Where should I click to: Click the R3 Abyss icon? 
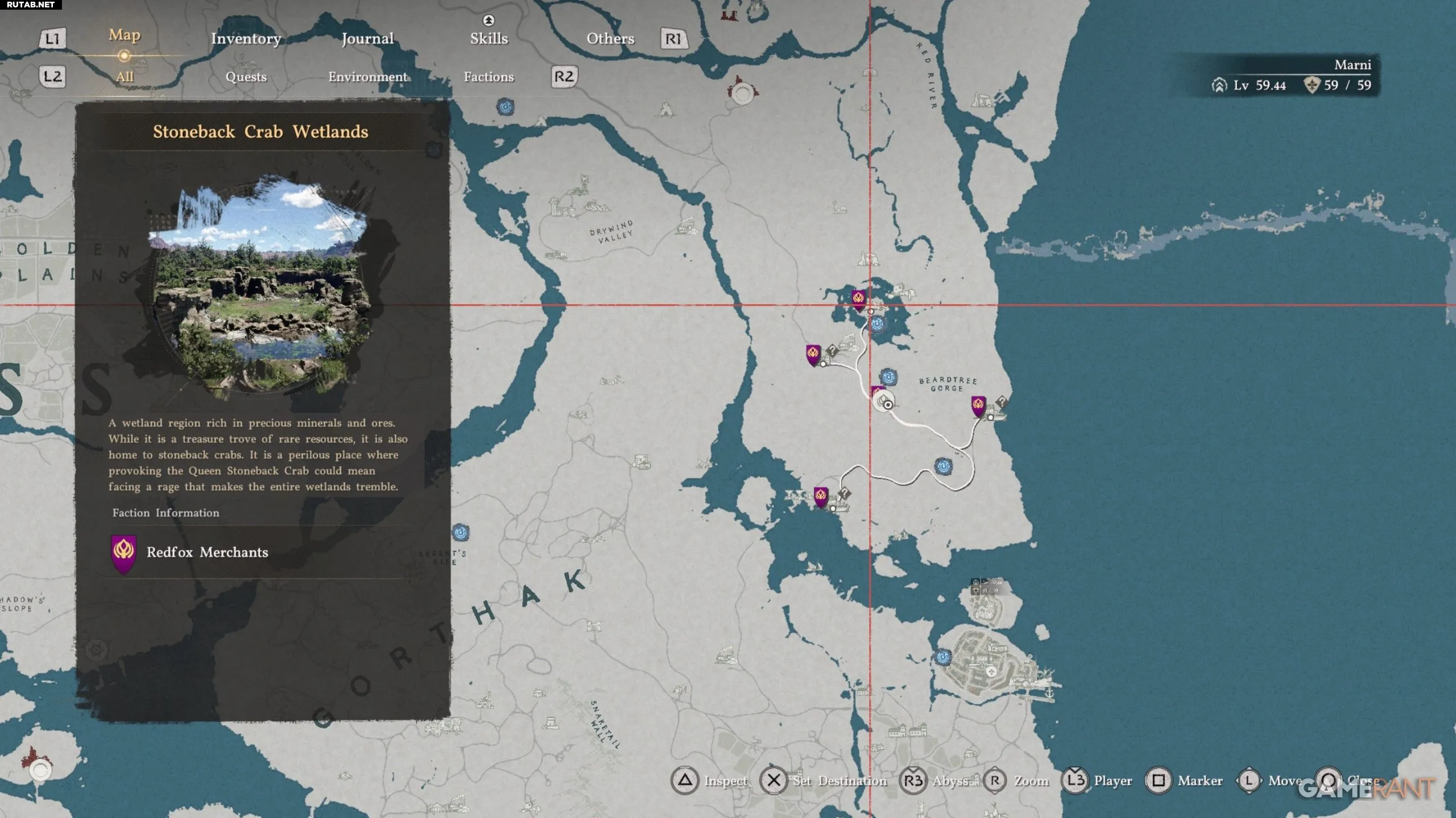(x=913, y=780)
